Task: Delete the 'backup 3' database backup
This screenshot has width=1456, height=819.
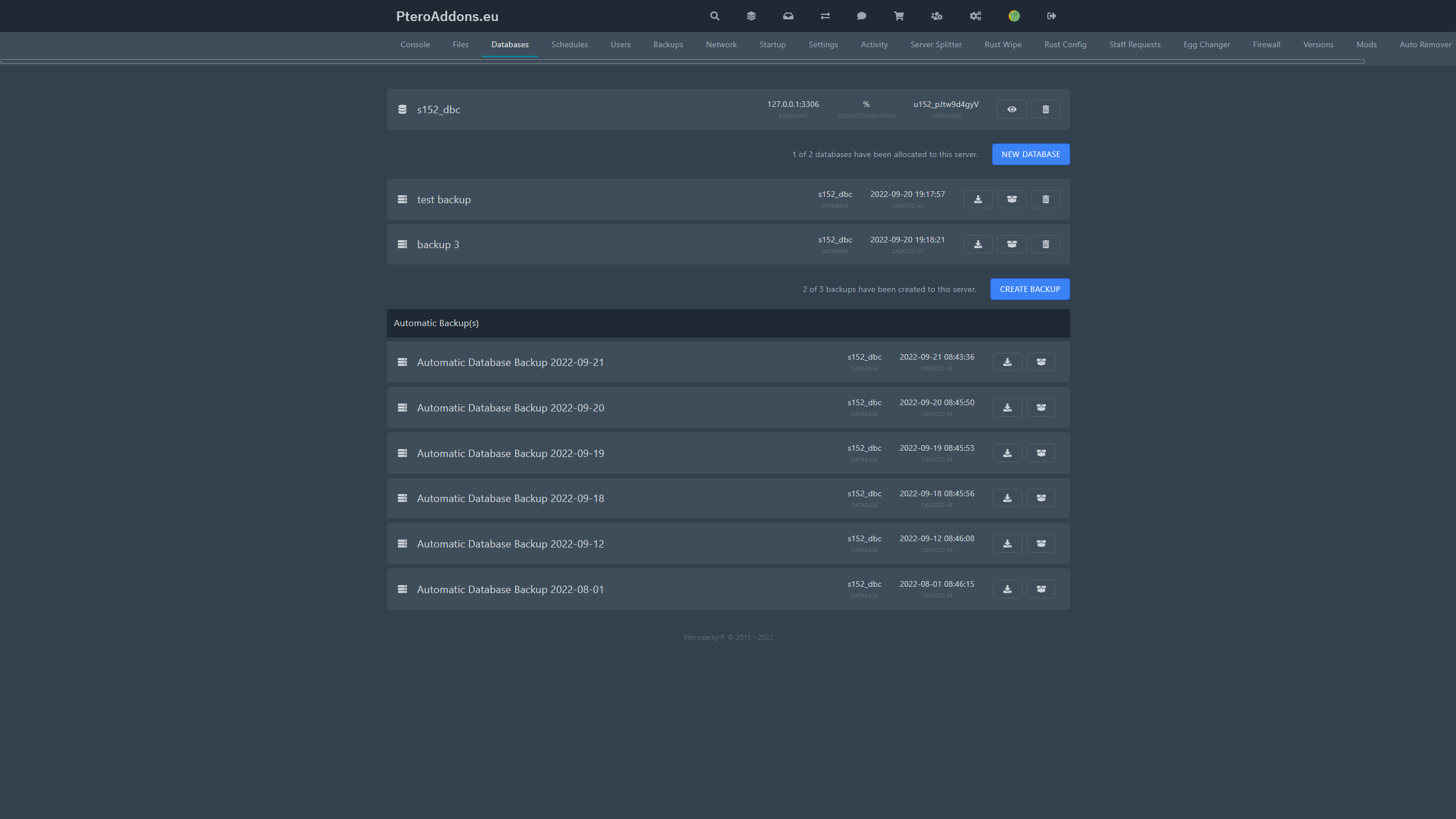Action: [1046, 244]
